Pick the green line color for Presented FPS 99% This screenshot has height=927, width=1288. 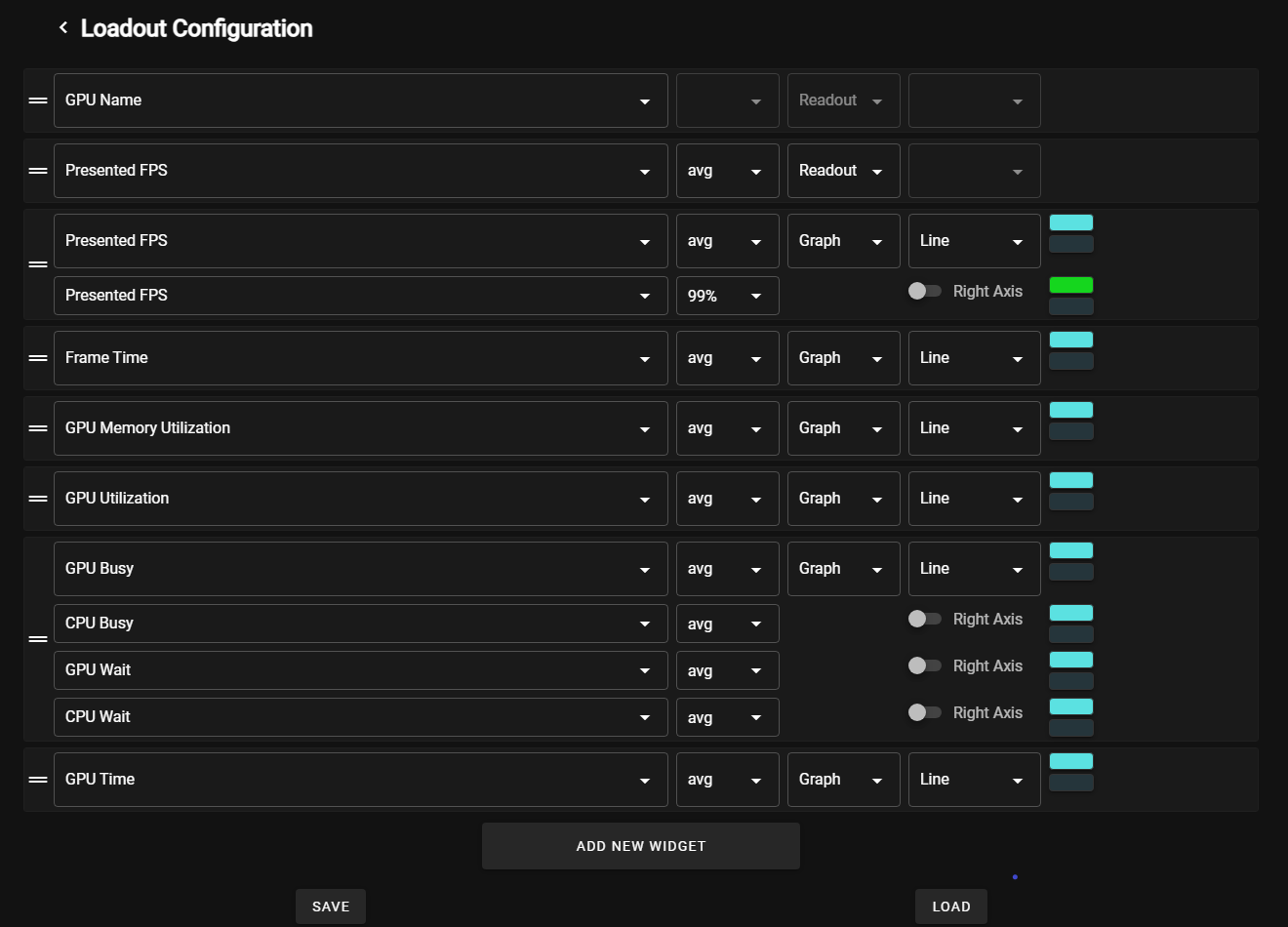[x=1071, y=285]
